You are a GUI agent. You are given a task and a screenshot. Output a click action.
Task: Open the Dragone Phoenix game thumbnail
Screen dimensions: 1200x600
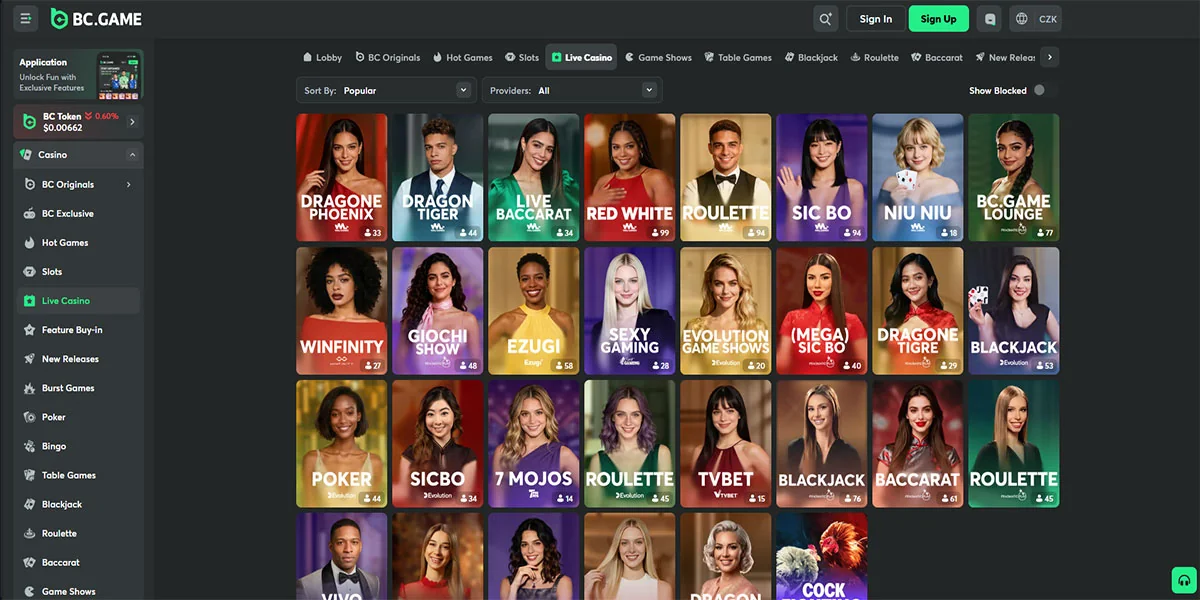[x=341, y=177]
